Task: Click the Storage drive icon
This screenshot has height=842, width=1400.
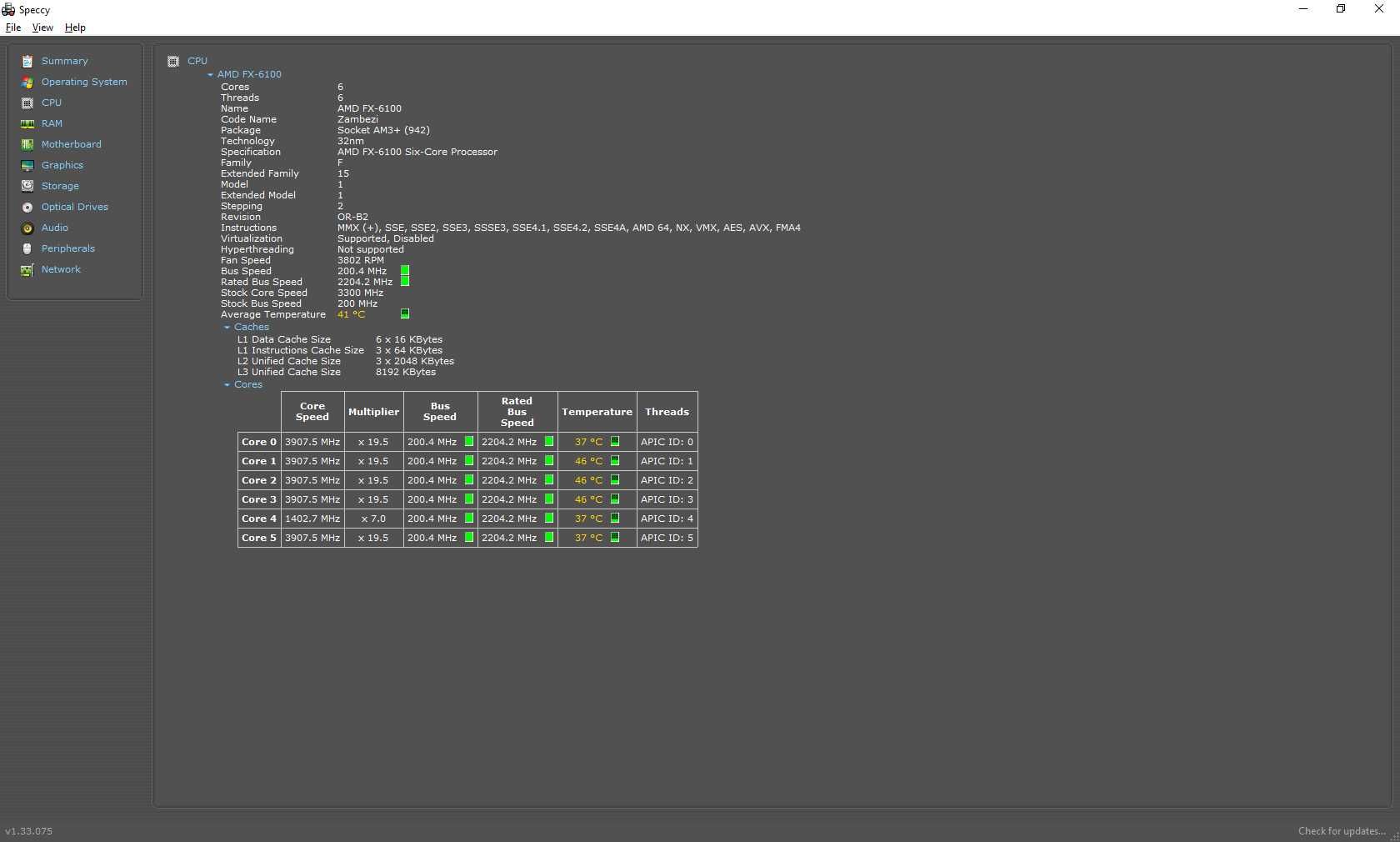Action: [x=27, y=186]
